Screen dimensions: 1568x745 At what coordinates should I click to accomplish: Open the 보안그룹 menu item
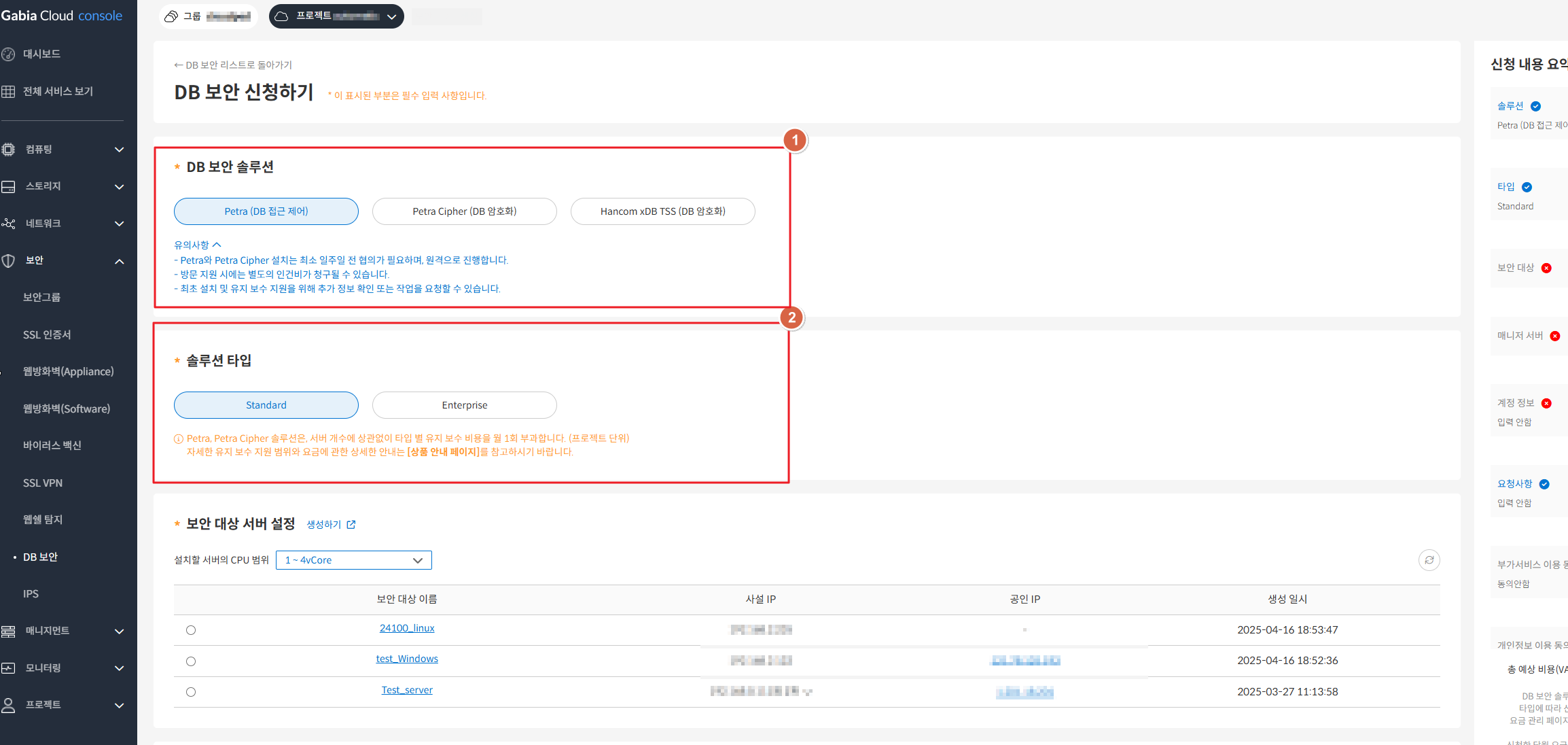[x=41, y=297]
